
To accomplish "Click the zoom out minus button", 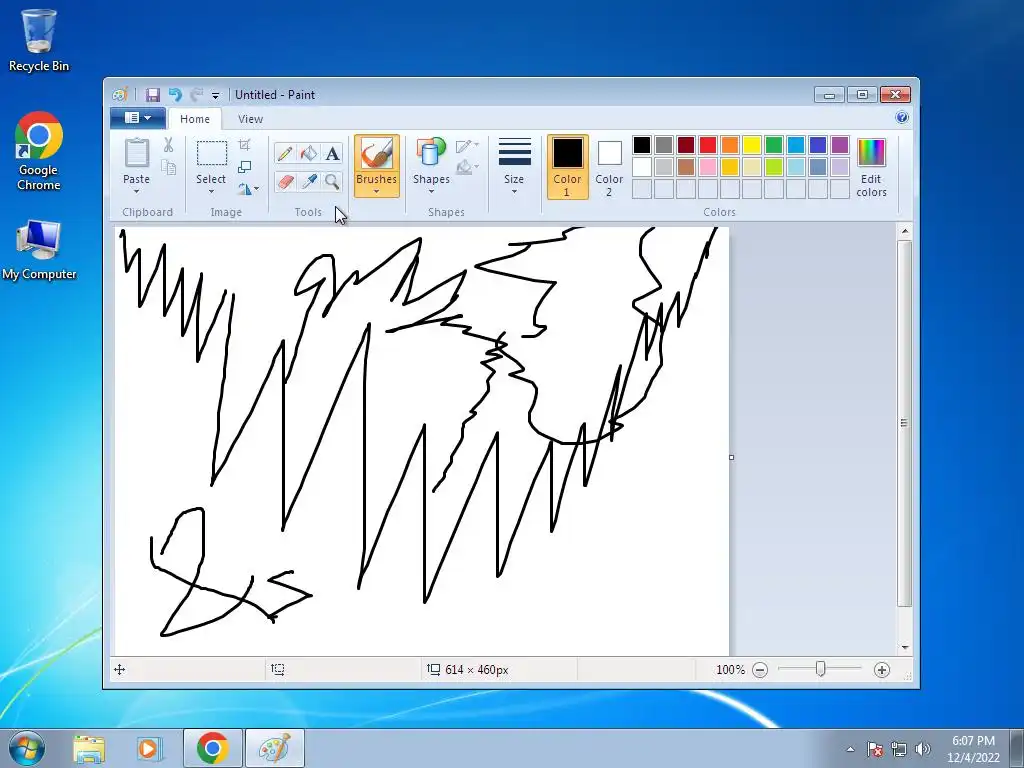I will (x=760, y=670).
